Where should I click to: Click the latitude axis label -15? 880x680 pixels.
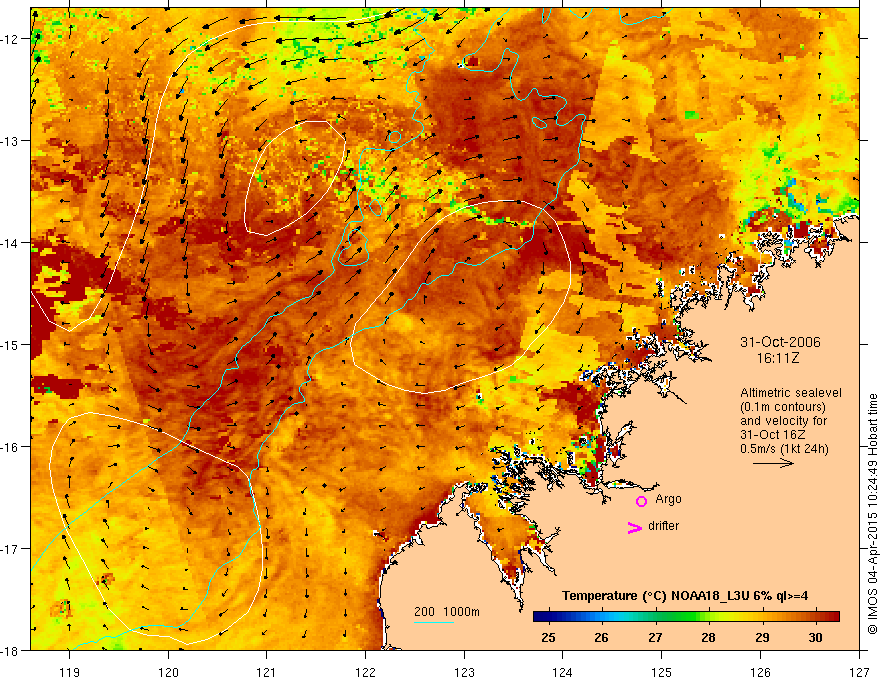[10, 344]
